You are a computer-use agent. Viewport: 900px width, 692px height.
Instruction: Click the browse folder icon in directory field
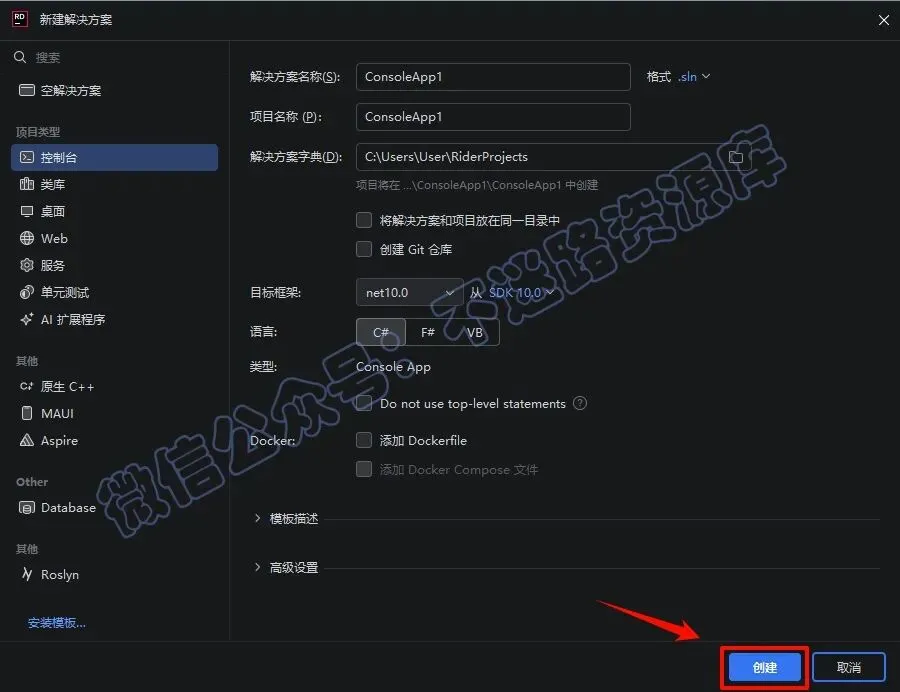pos(736,157)
